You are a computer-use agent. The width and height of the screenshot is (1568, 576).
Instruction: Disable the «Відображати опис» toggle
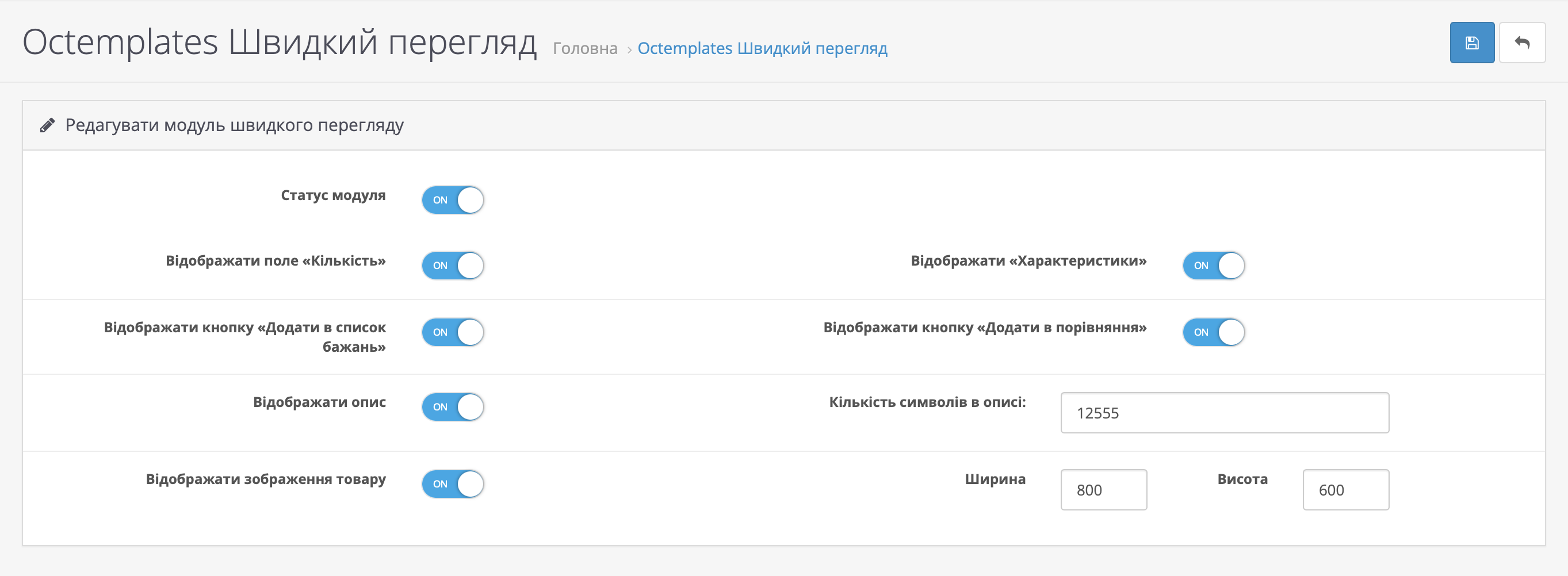(x=453, y=408)
